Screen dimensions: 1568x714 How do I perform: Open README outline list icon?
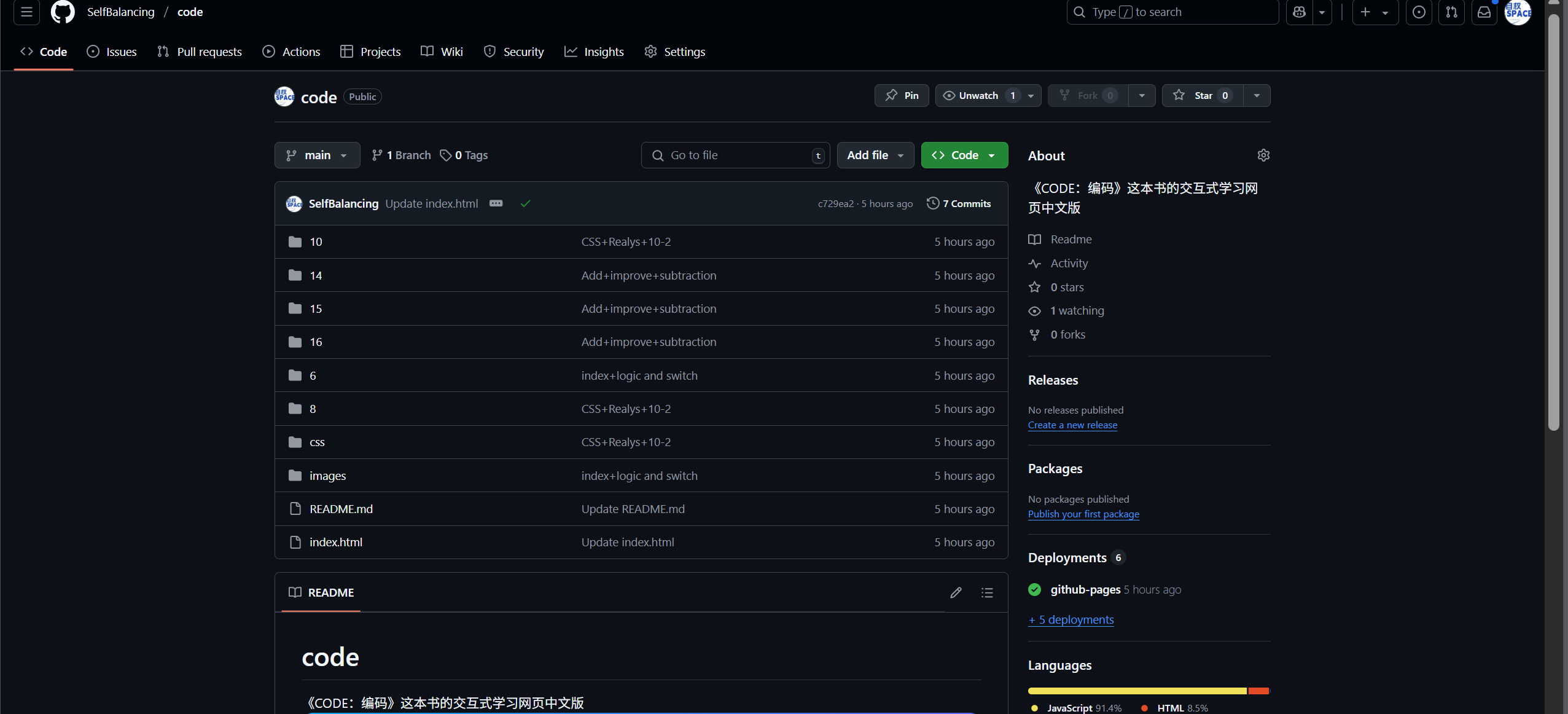tap(987, 592)
